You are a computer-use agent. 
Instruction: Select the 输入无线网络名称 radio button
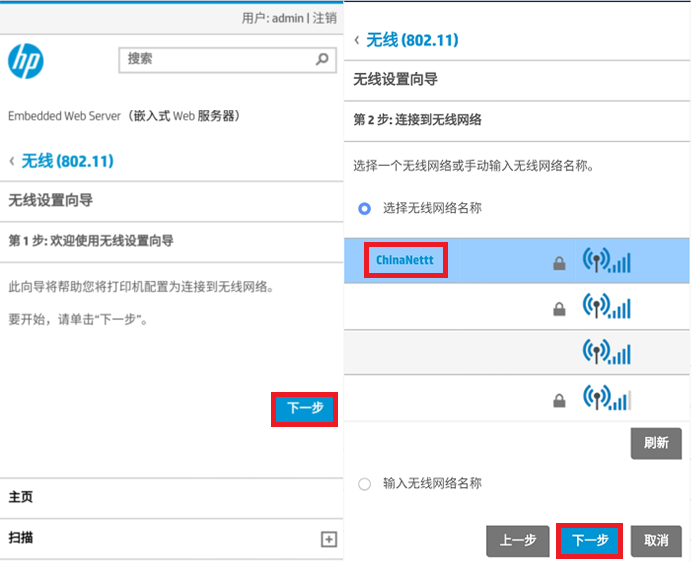tap(364, 484)
